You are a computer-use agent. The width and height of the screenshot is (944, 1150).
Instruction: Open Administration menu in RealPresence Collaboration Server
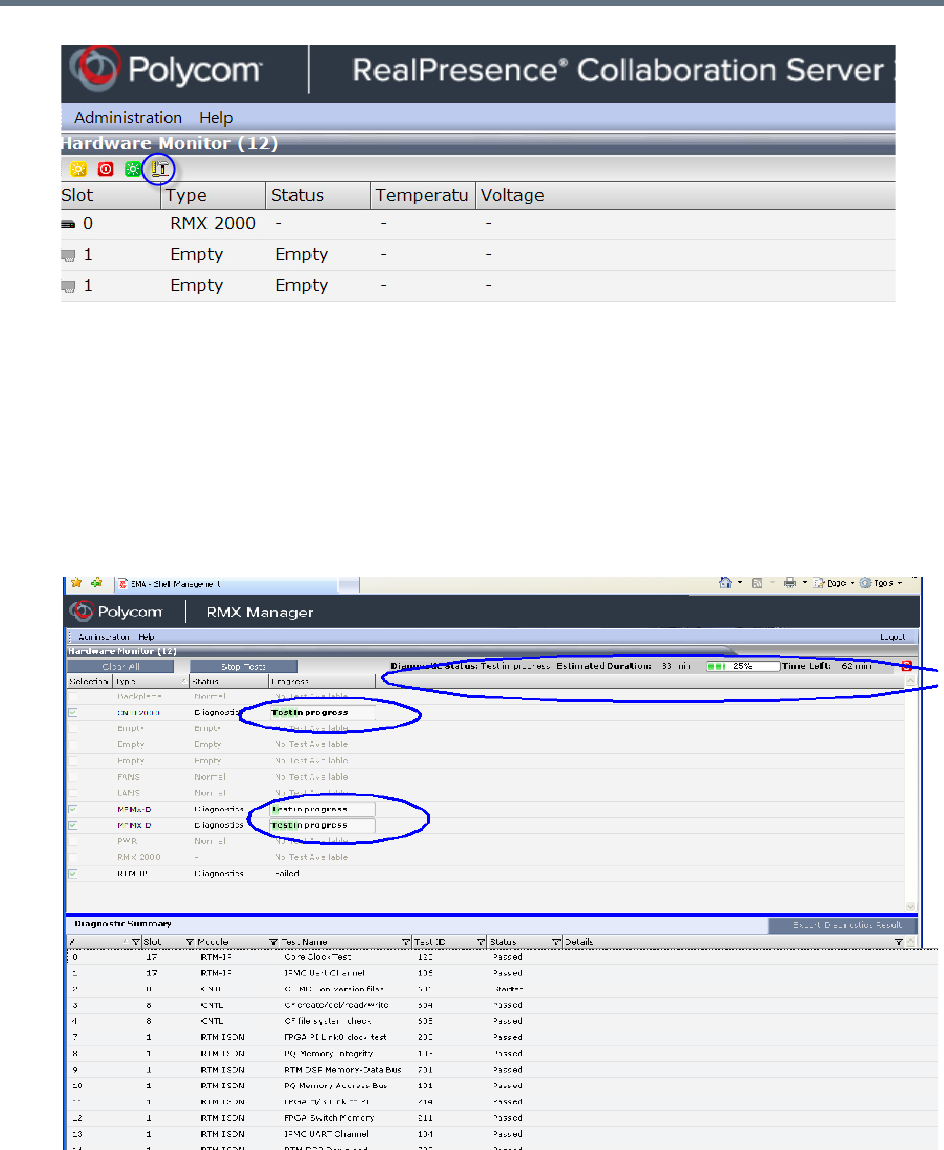pyautogui.click(x=128, y=118)
